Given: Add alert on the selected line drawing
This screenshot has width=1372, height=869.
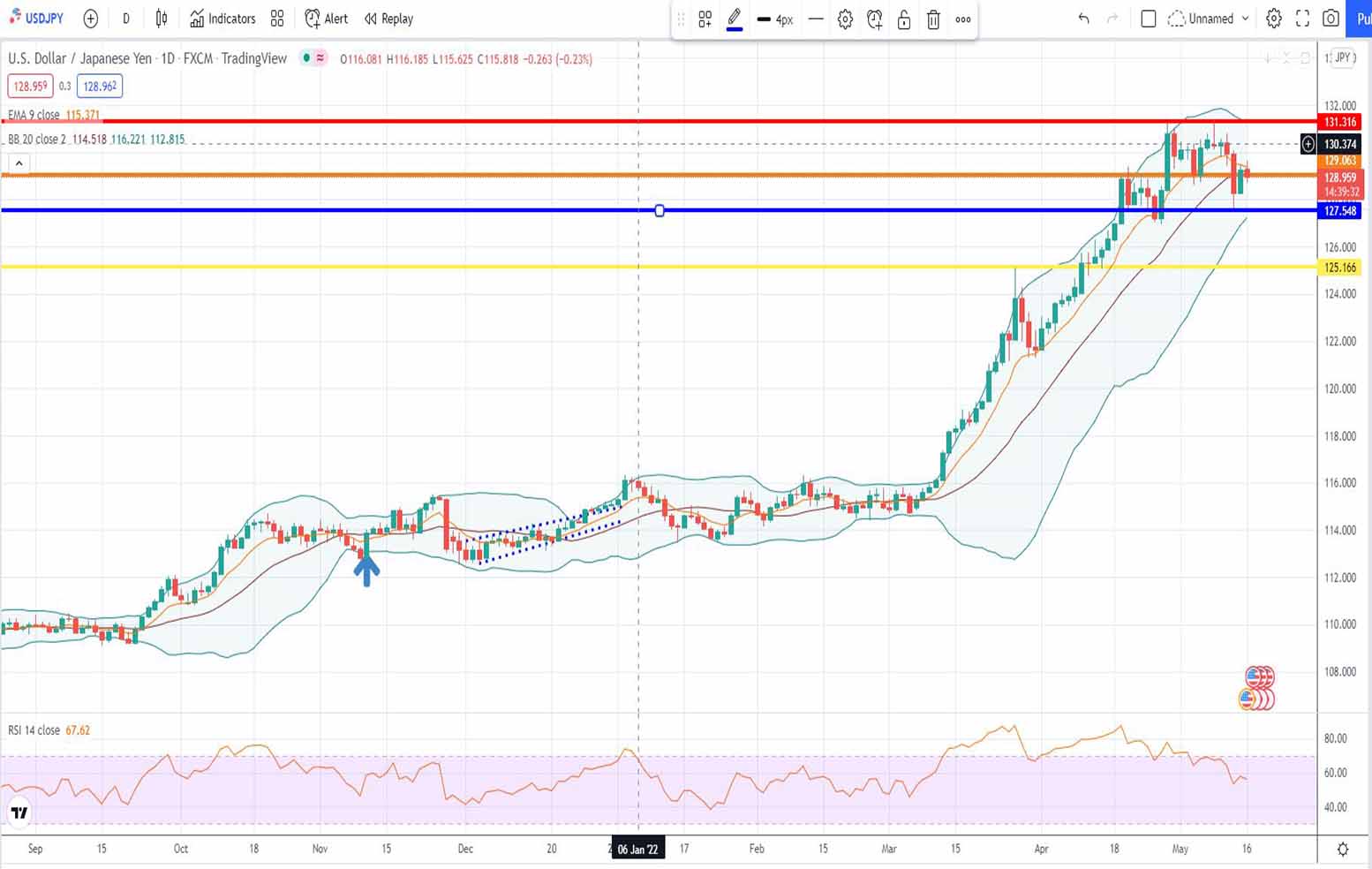Looking at the screenshot, I should point(874,19).
